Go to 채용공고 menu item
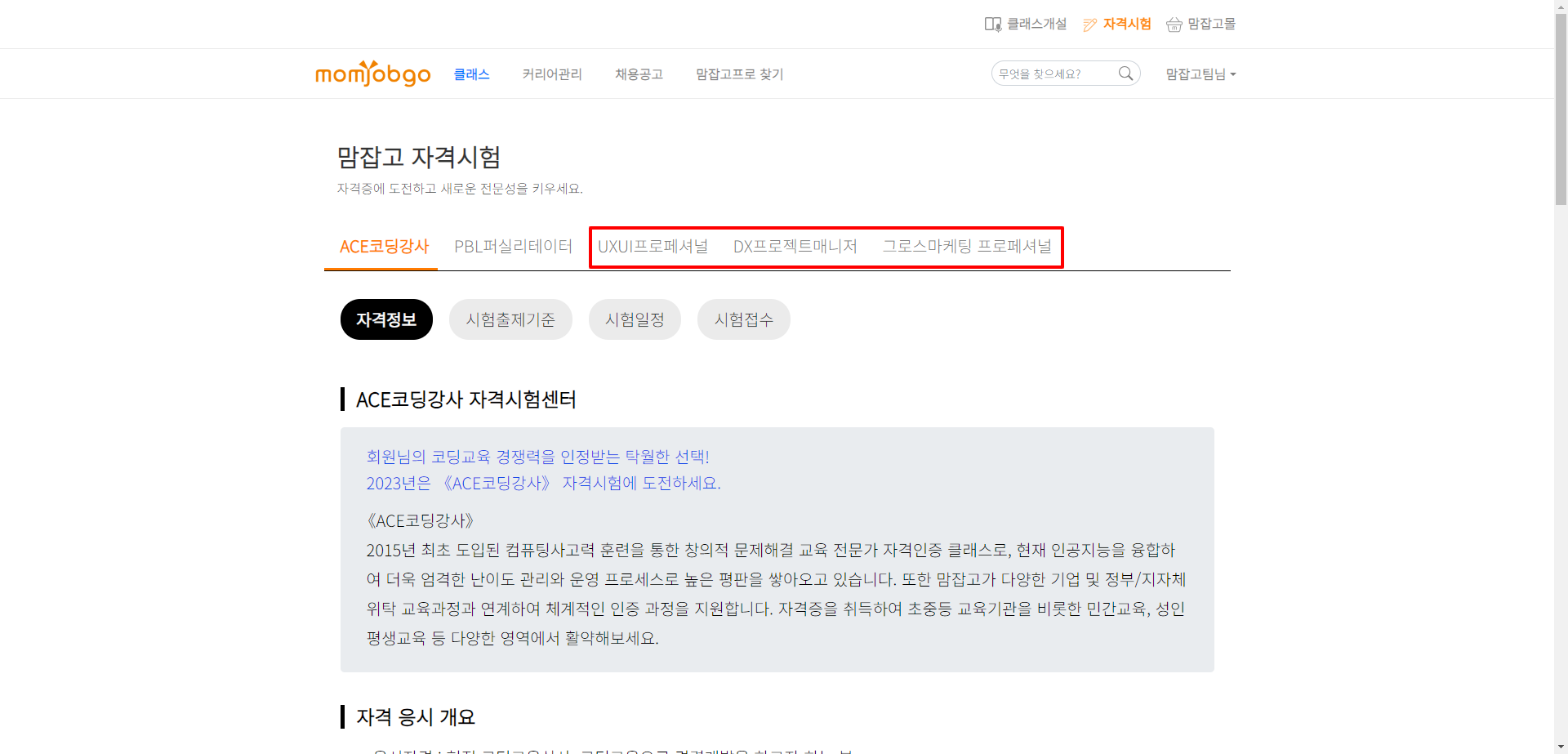 point(639,74)
